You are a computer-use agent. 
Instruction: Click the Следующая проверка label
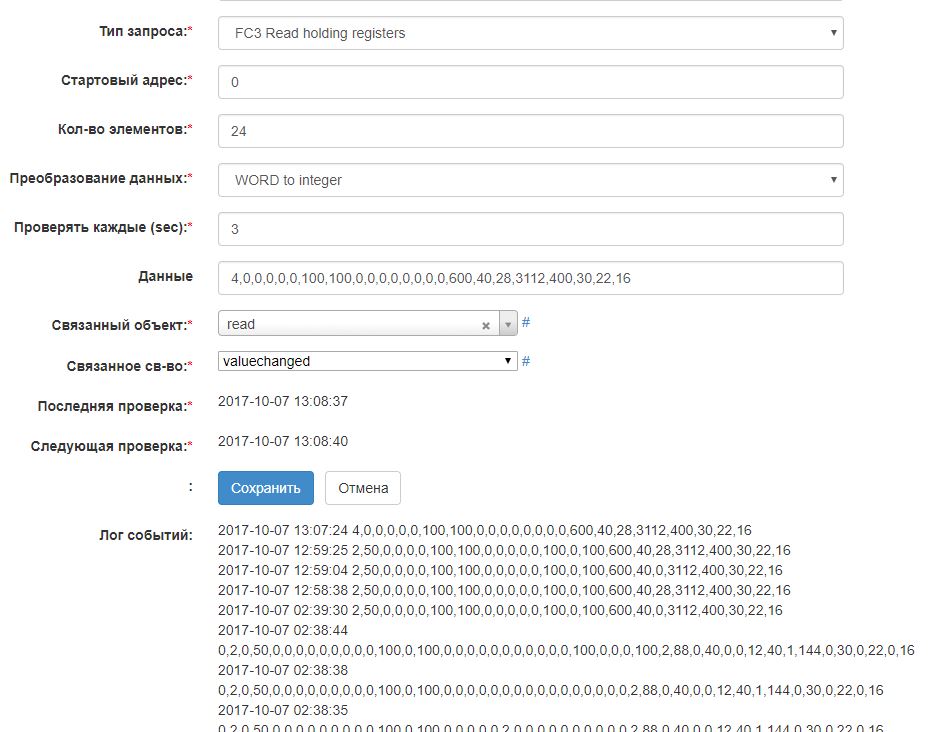[x=112, y=446]
